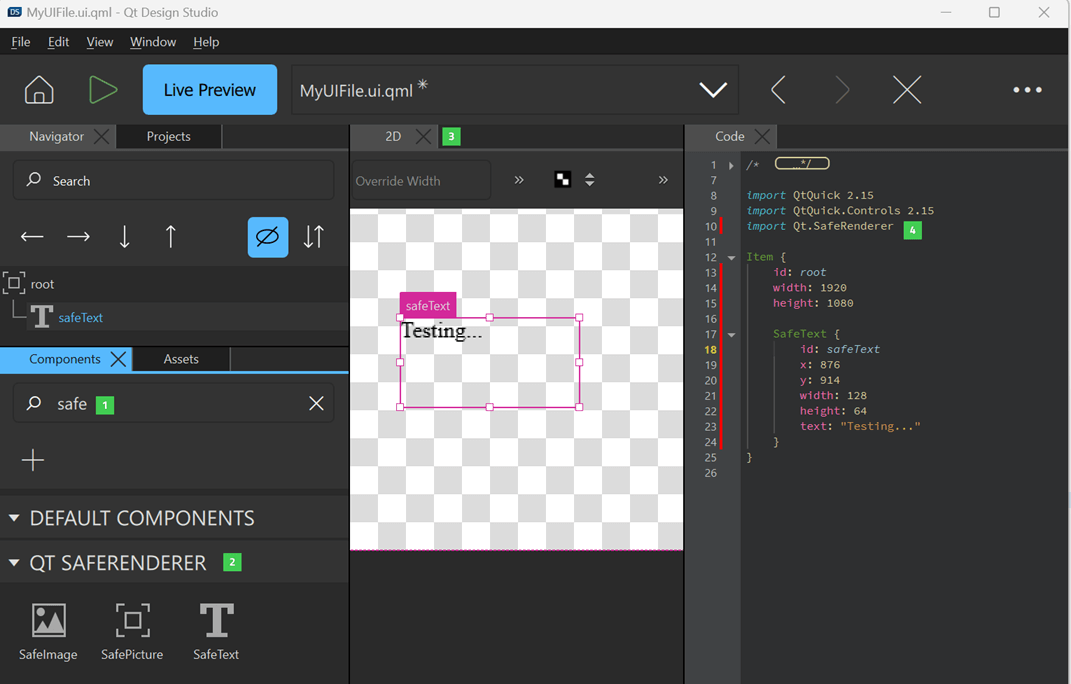Screen dimensions: 1071x684
Task: Open the MyUIFile.ui.qml document dropdown
Action: click(712, 90)
